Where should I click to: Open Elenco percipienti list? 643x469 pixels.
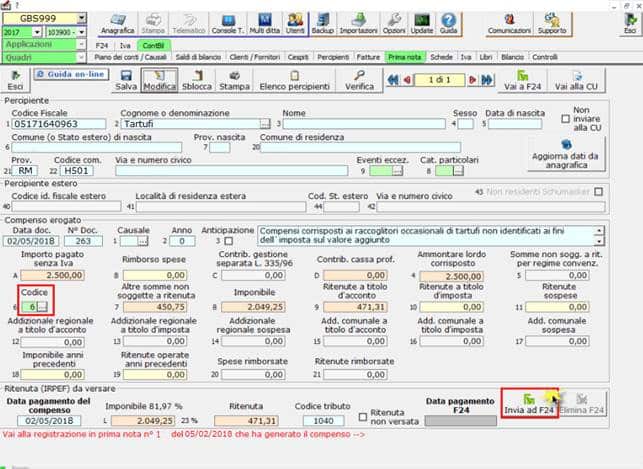pos(294,80)
